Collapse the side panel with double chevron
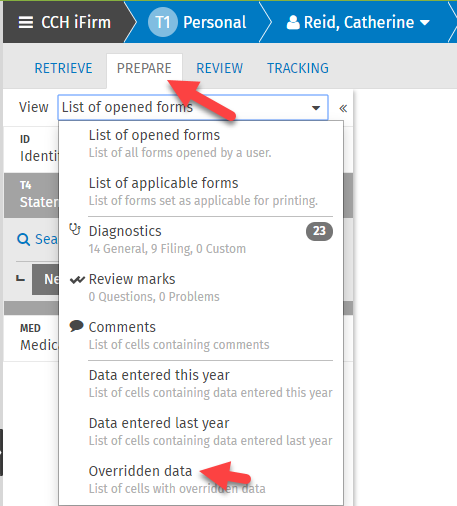The image size is (457, 506). (343, 108)
